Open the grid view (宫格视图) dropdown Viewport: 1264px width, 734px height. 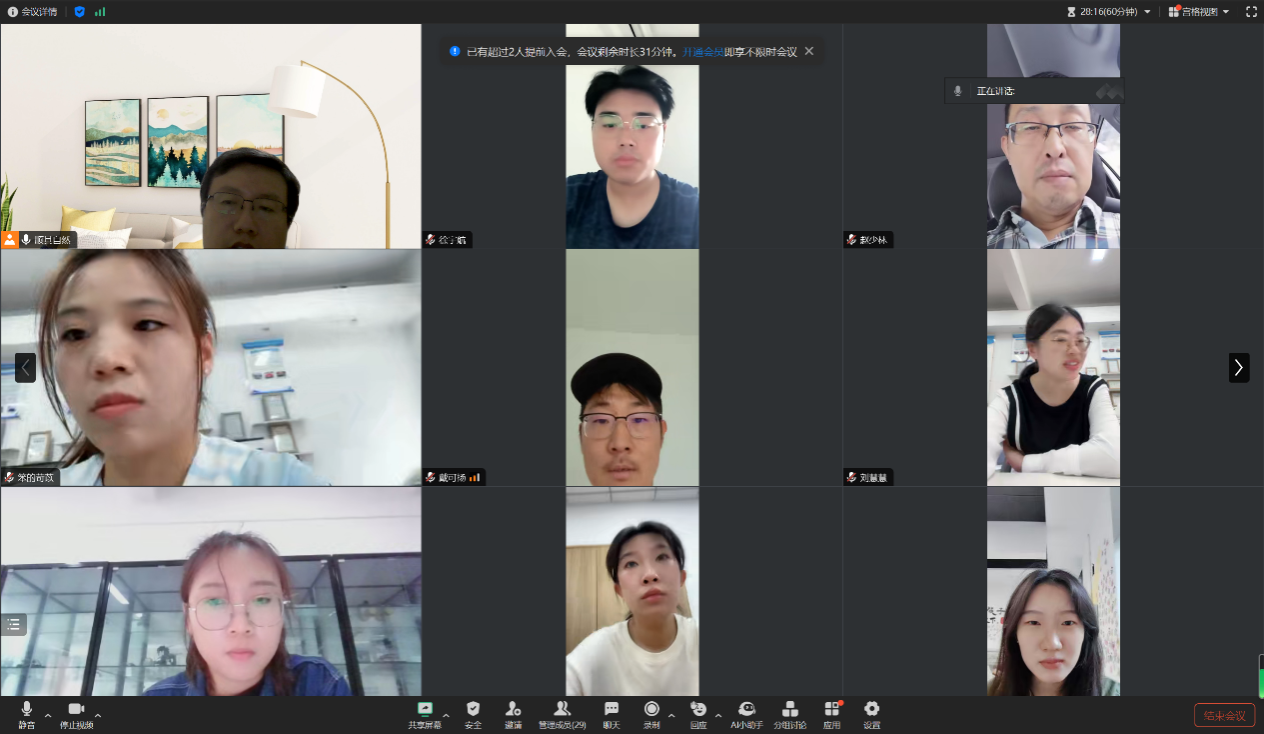(x=1199, y=12)
